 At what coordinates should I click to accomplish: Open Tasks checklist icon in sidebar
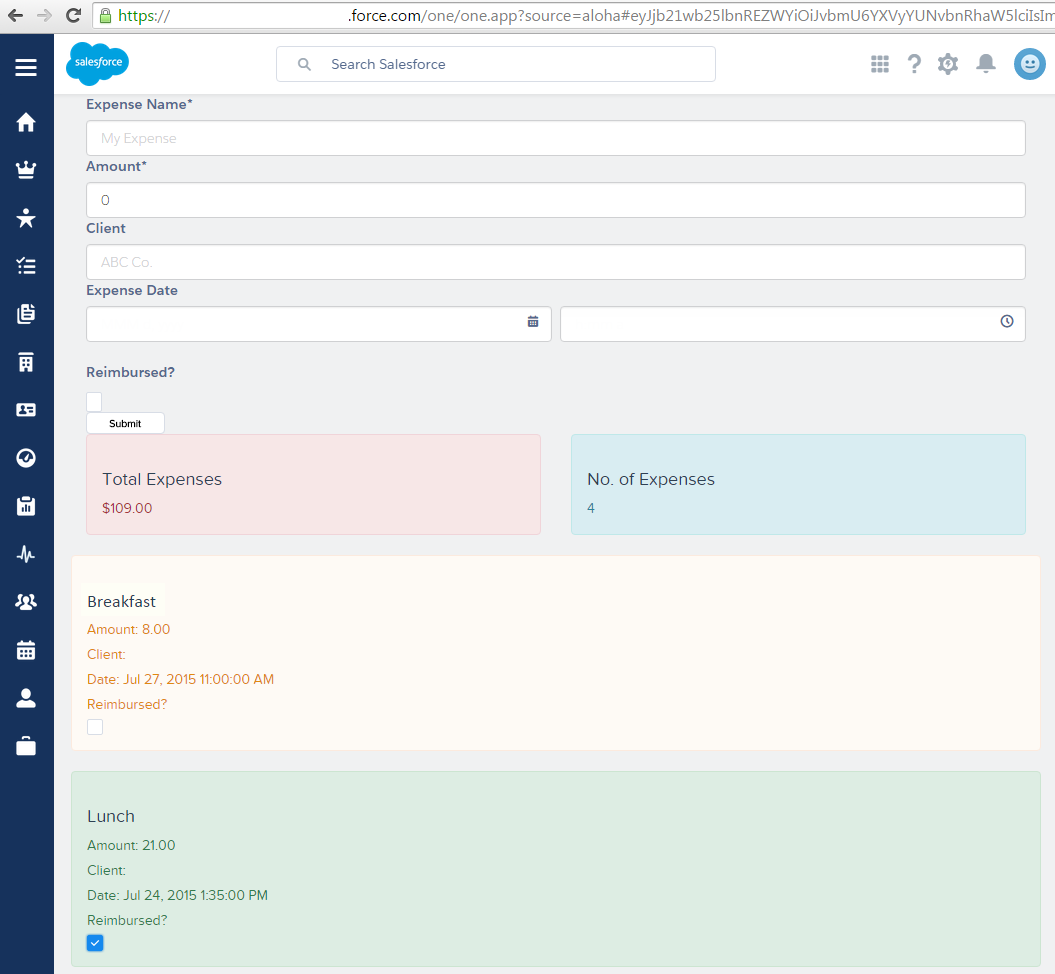(26, 266)
